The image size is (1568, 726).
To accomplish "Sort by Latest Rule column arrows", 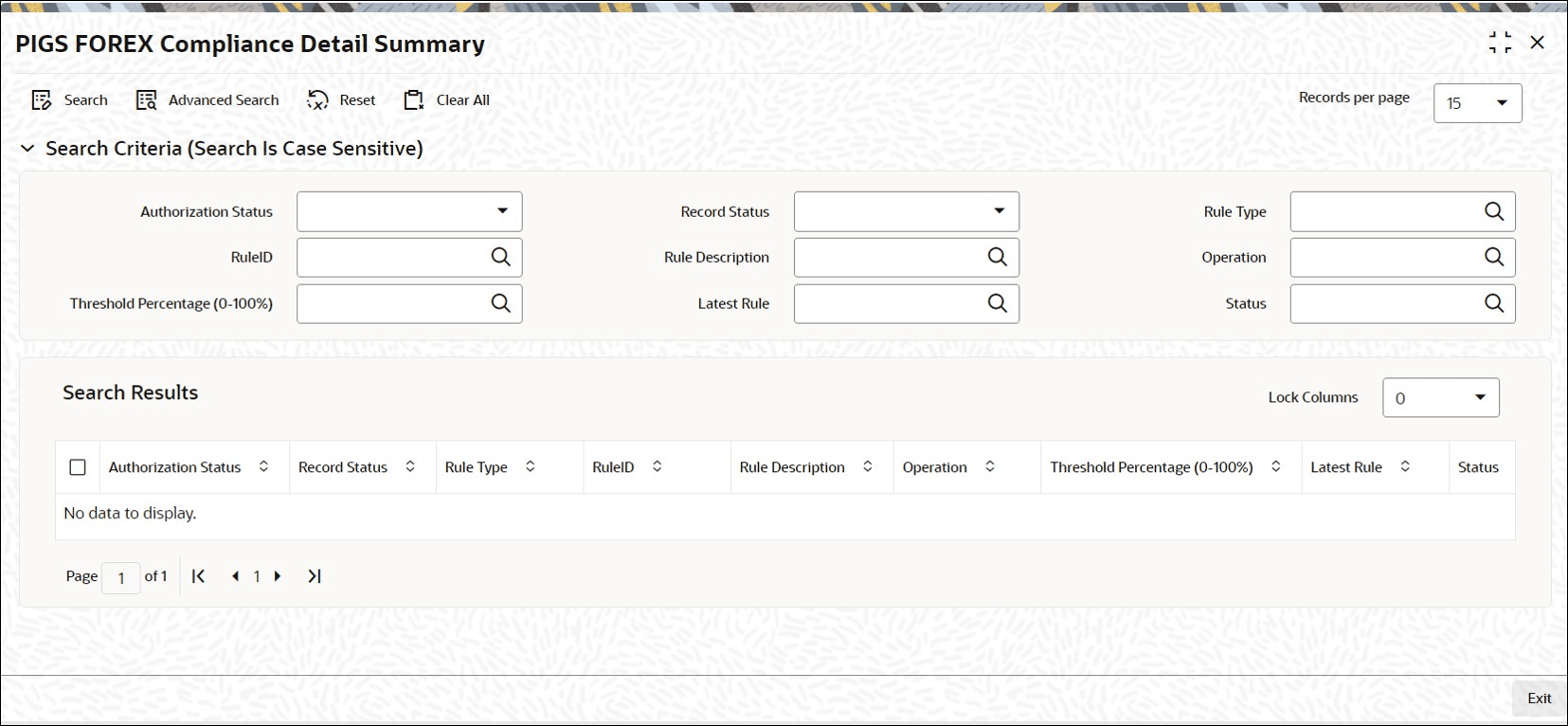I will (x=1405, y=466).
